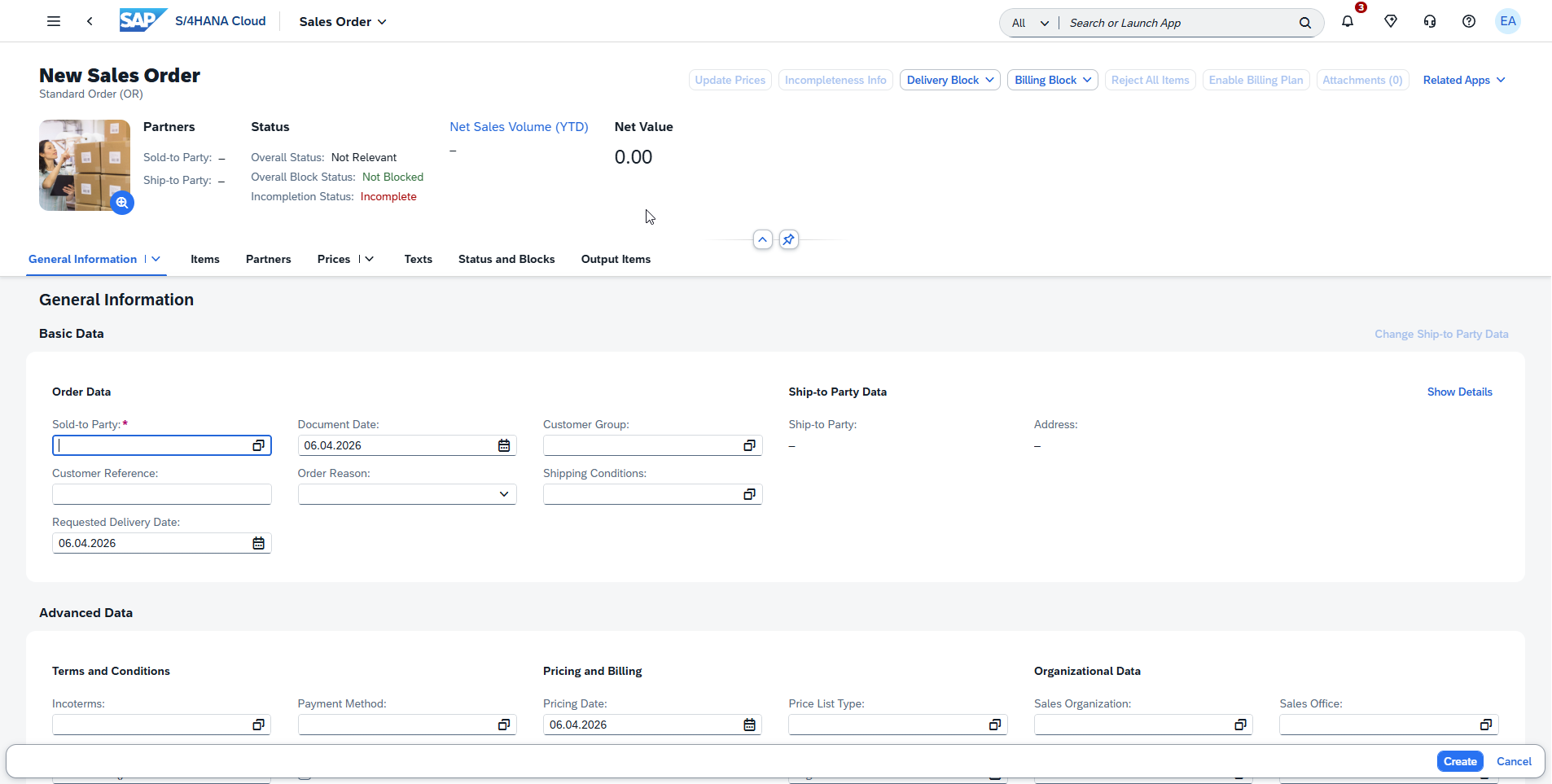Open the calendar picker for Document Date

[x=503, y=445]
